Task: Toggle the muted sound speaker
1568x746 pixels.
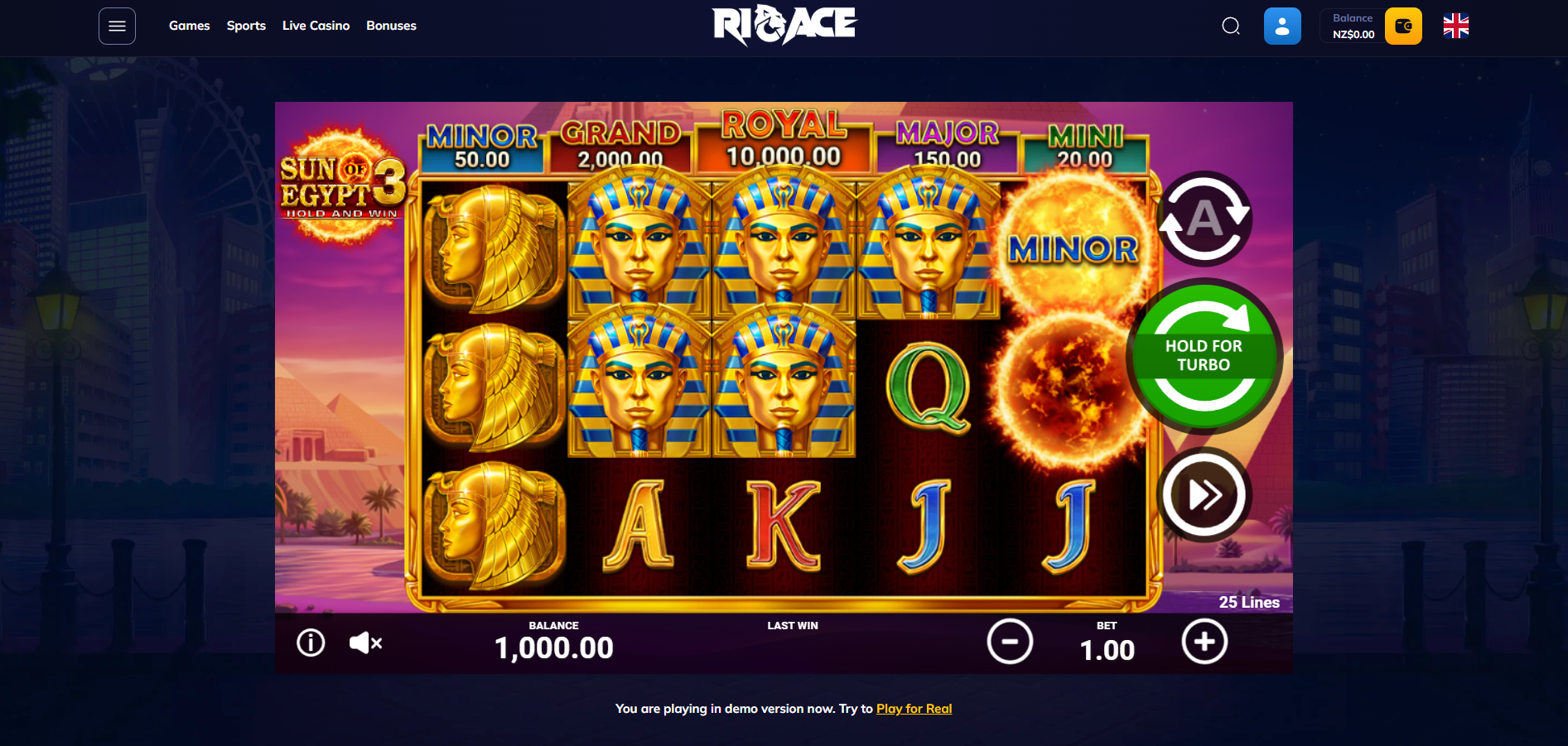Action: (x=365, y=643)
